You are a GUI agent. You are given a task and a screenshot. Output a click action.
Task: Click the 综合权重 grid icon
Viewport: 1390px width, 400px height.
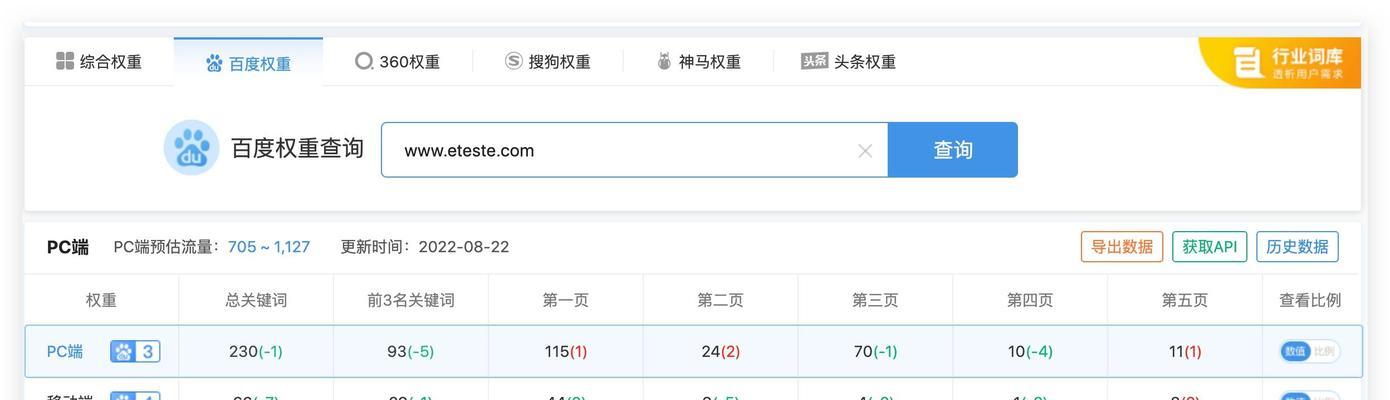pos(65,61)
